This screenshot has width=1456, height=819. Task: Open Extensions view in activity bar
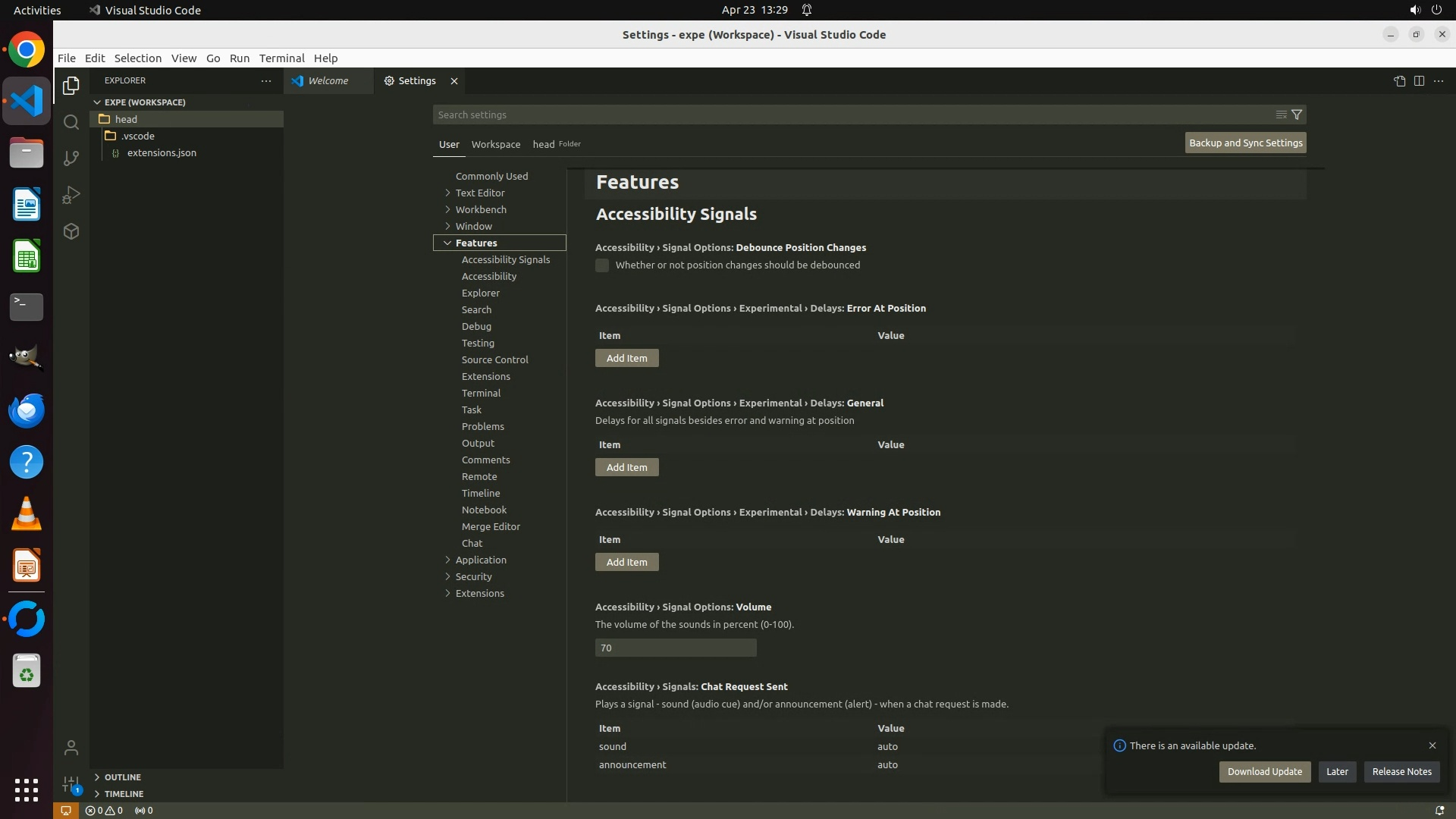pos(71,231)
